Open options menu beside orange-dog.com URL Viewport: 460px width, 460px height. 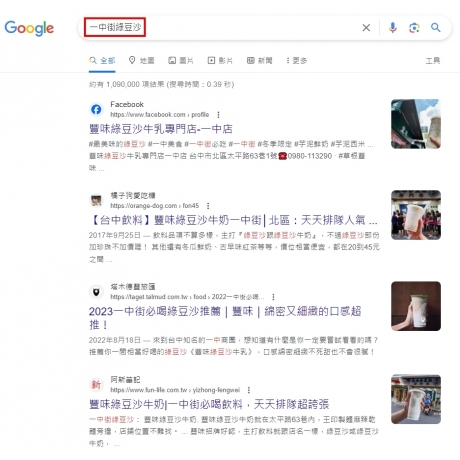208,206
